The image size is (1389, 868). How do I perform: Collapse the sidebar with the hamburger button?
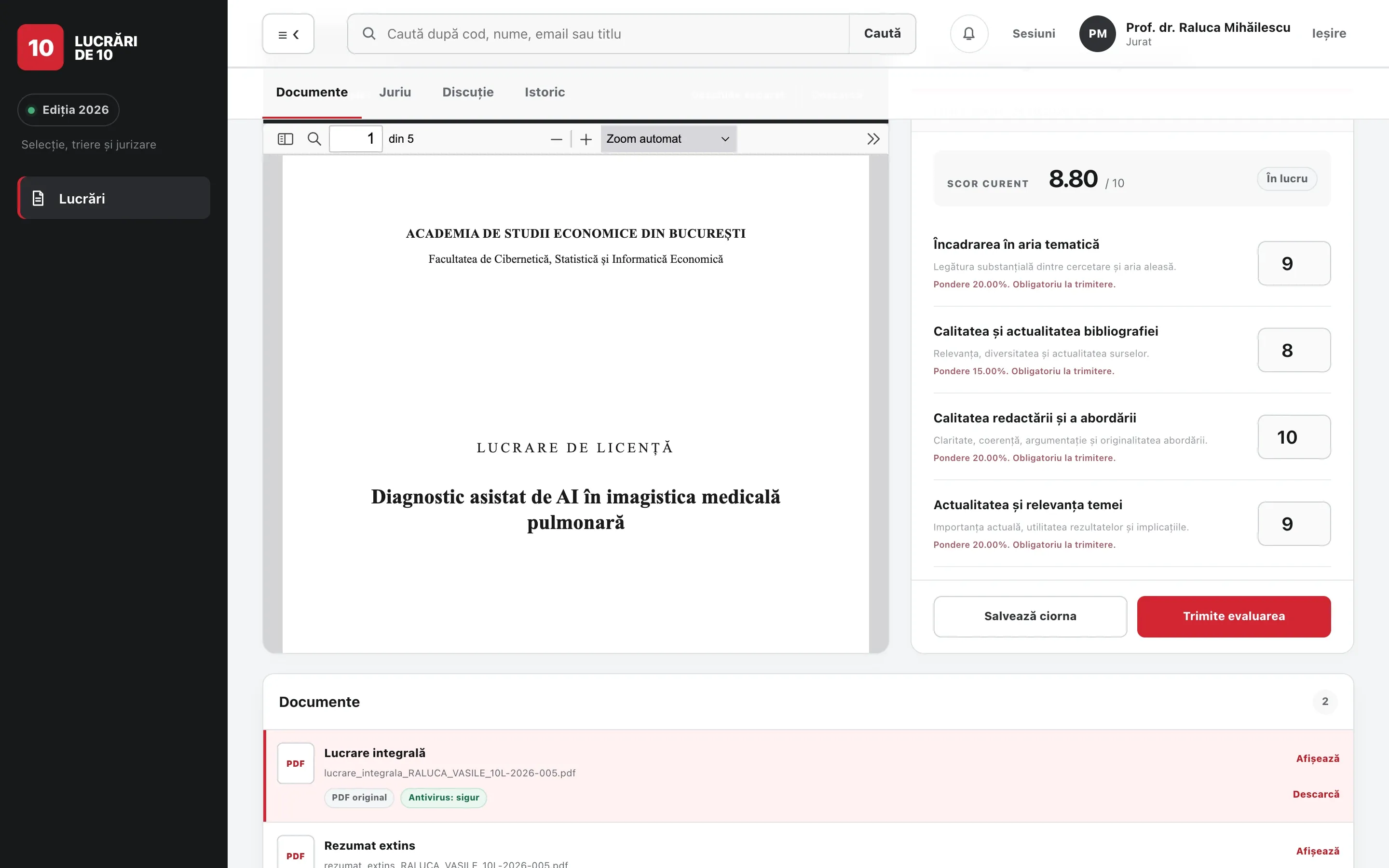click(288, 34)
